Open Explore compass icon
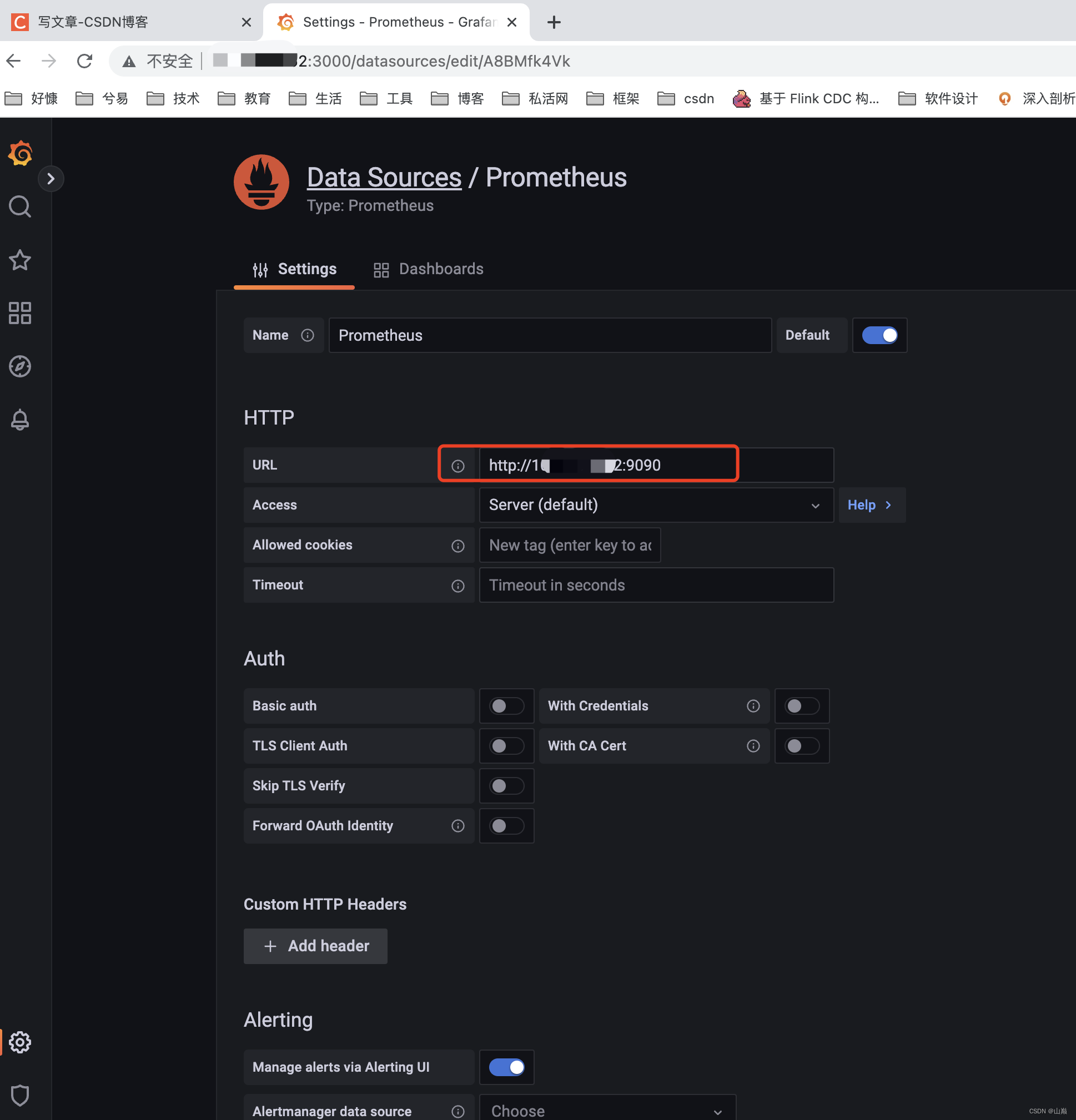1076x1120 pixels. coord(20,366)
